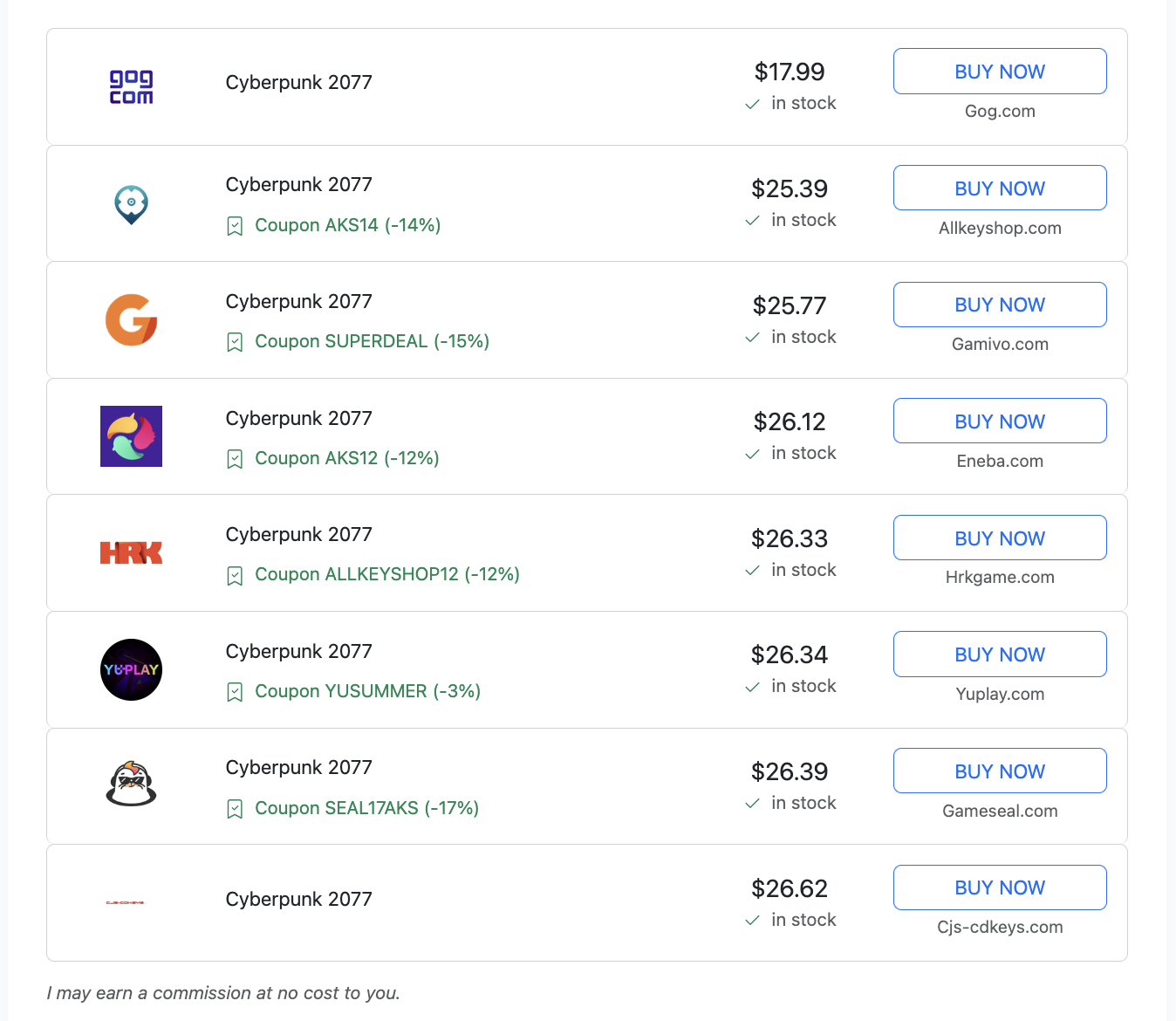Viewport: 1176px width, 1021px height.
Task: Click the Allkeyshop store logo
Action: click(x=131, y=204)
